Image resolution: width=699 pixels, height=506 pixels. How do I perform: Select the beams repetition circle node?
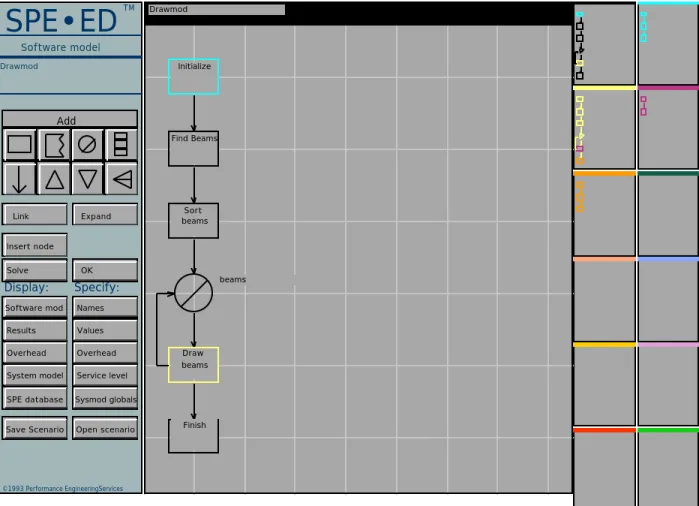pos(193,293)
